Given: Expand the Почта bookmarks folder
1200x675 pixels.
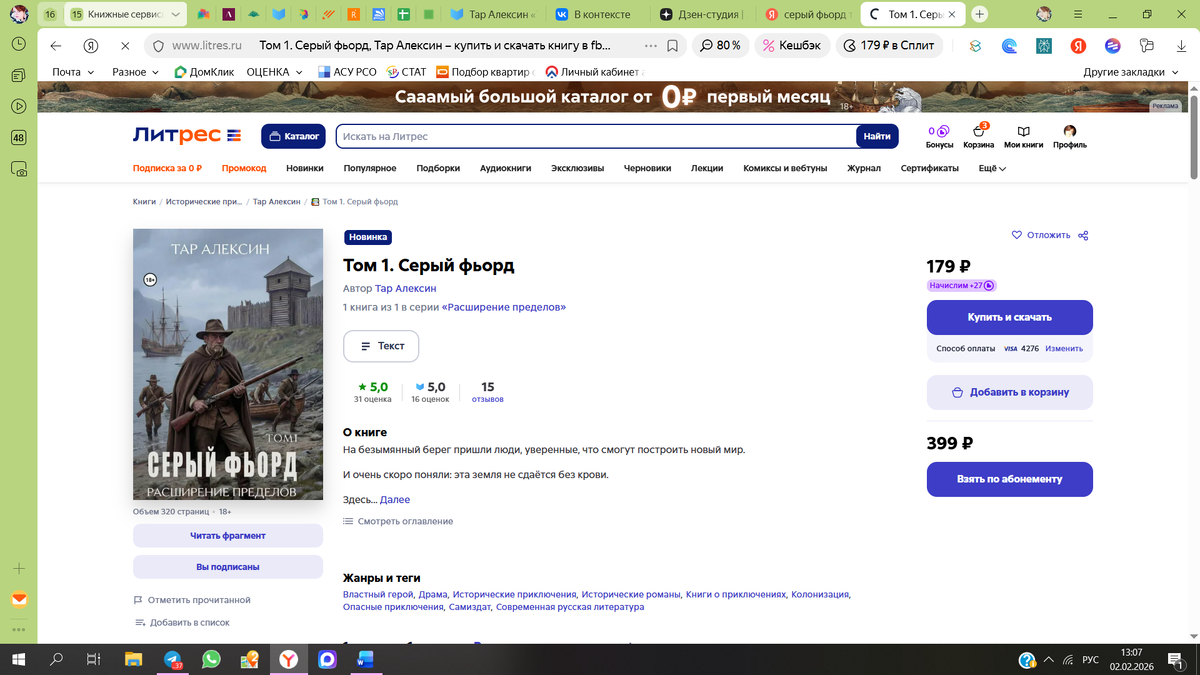Looking at the screenshot, I should (x=73, y=72).
